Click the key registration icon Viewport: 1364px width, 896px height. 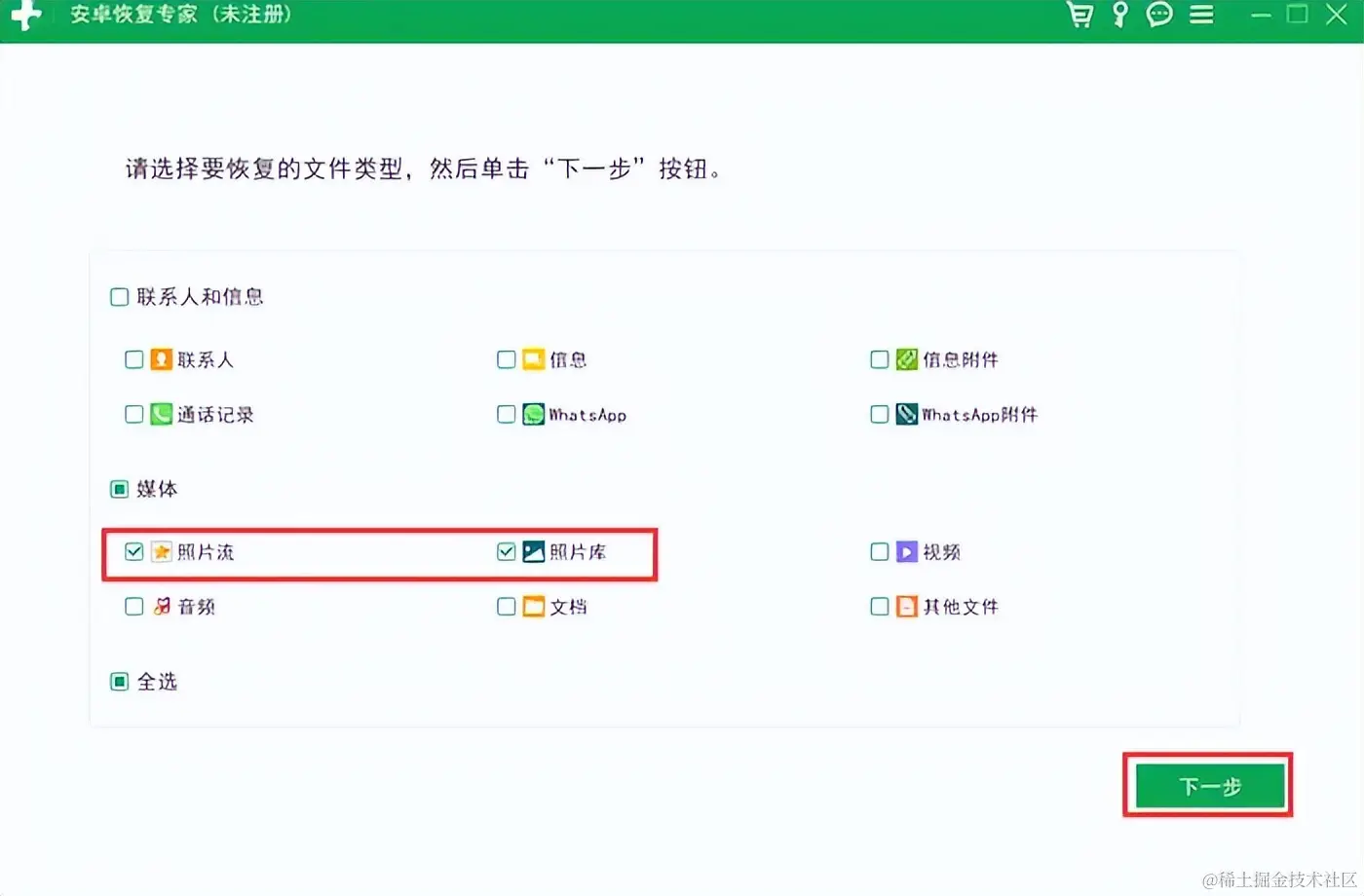coord(1120,15)
